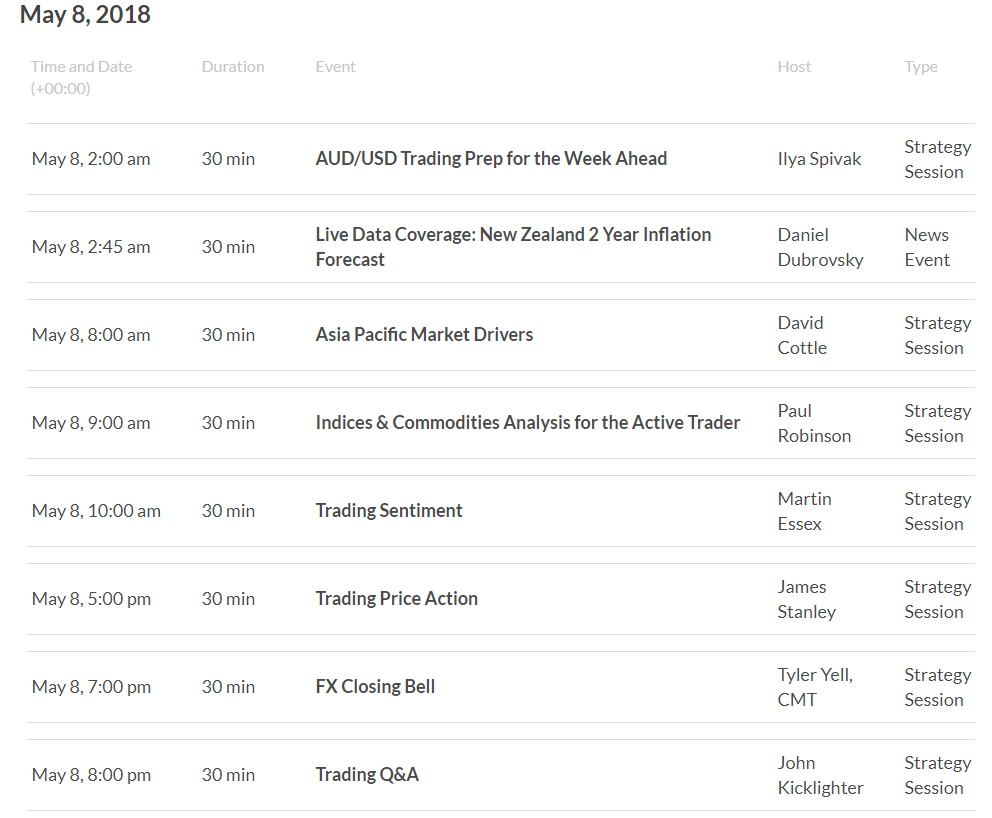
Task: Click host name Martin Essex
Action: [x=804, y=511]
